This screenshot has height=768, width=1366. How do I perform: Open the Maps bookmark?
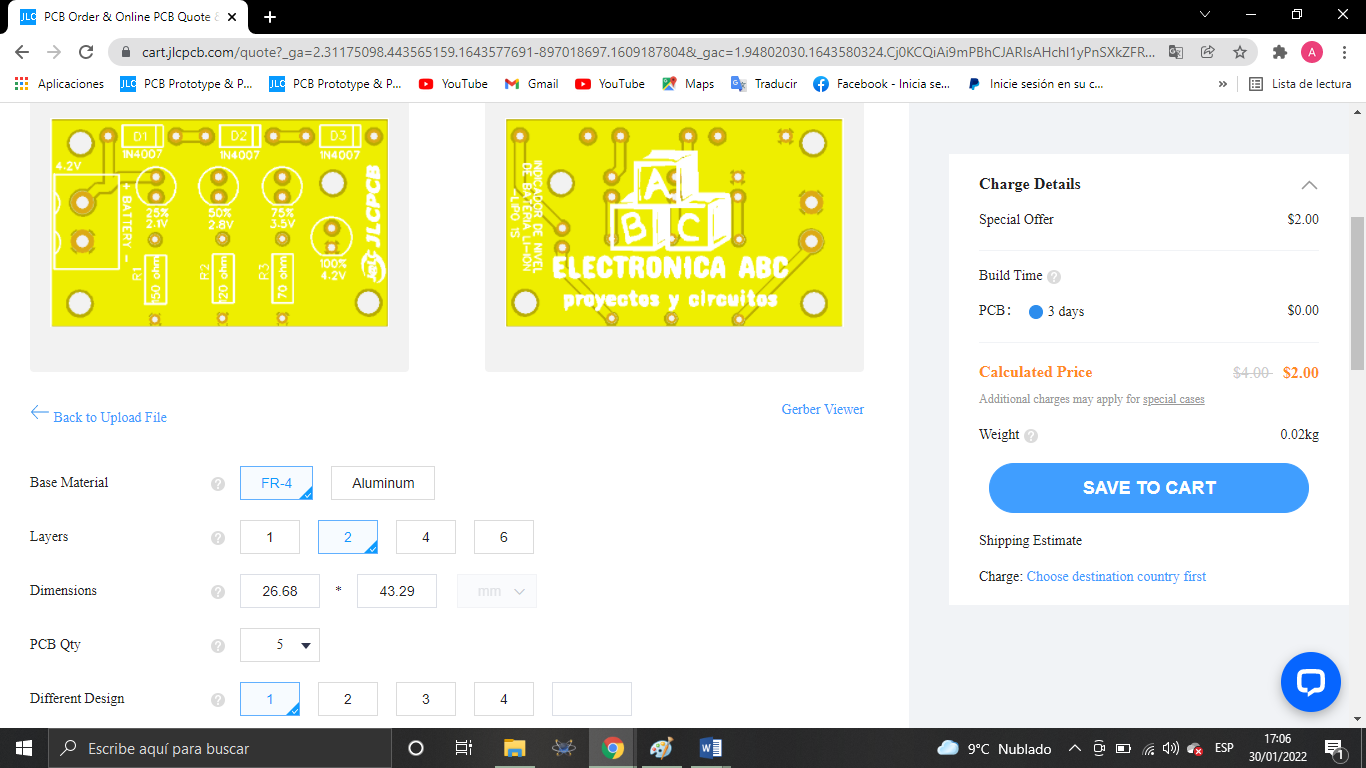click(x=688, y=84)
